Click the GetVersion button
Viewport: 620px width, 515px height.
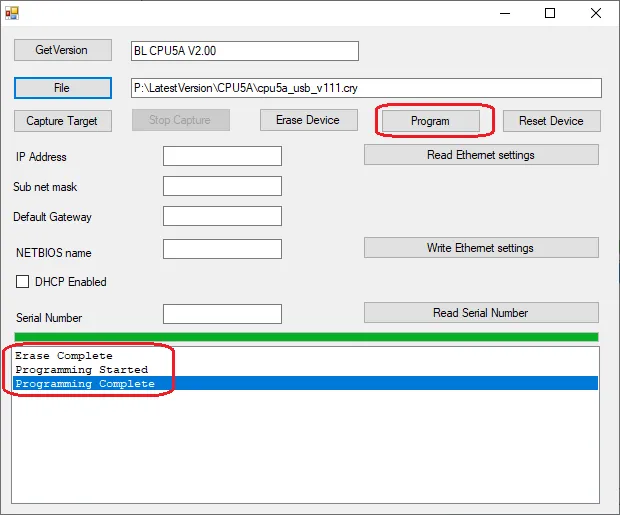coord(63,50)
